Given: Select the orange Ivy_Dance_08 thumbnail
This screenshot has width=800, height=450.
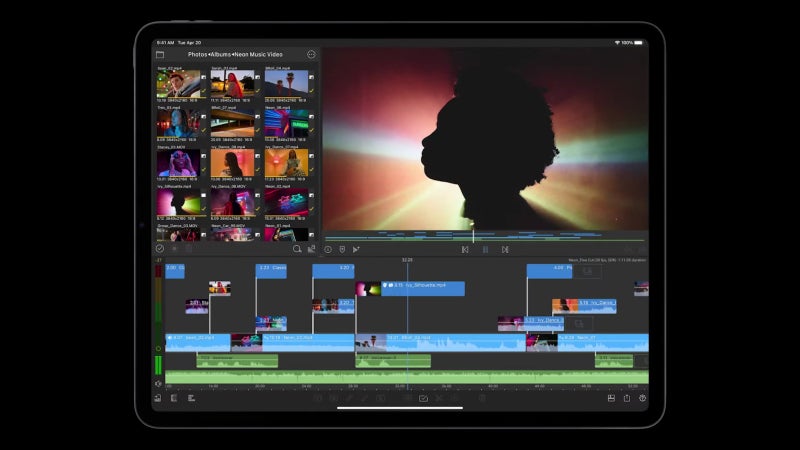Looking at the screenshot, I should click(x=232, y=163).
